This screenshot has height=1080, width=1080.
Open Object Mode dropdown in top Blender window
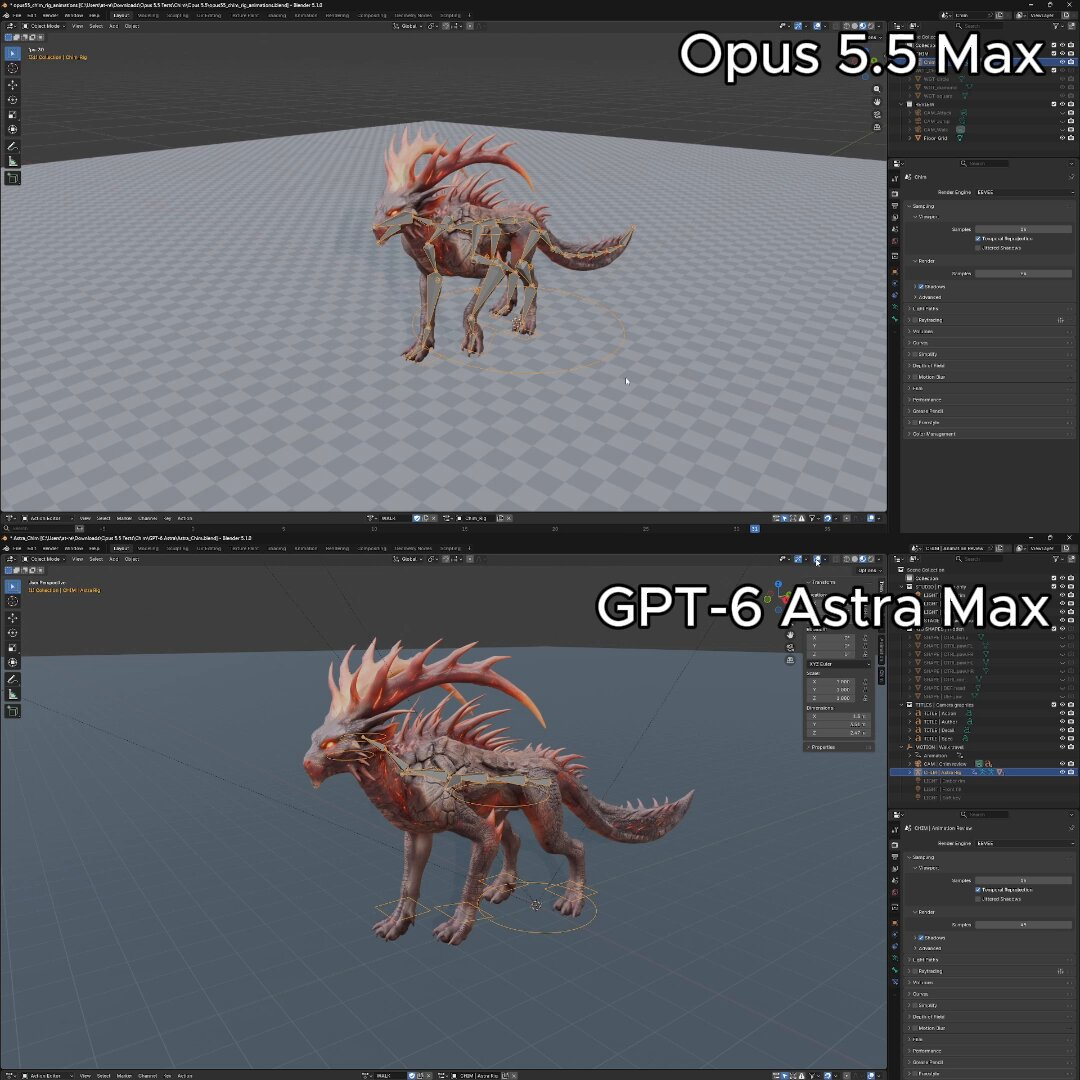45,26
